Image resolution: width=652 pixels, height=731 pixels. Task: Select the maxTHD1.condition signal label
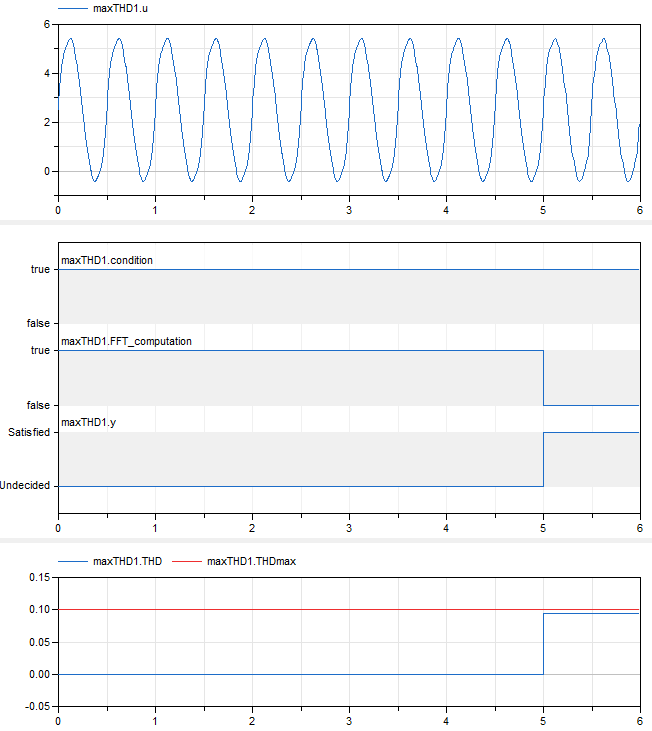tap(108, 260)
